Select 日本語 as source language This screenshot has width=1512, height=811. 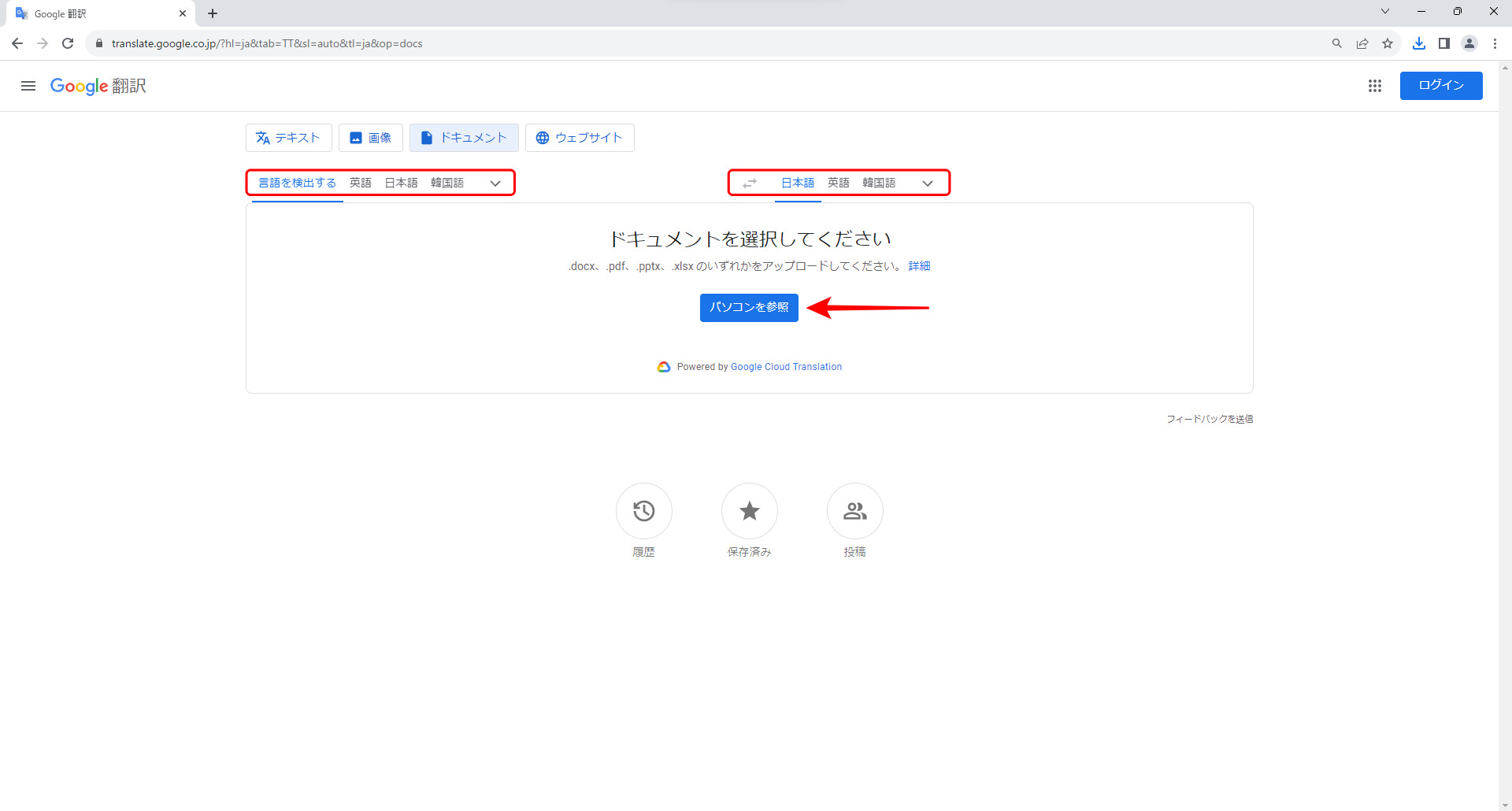pos(401,183)
